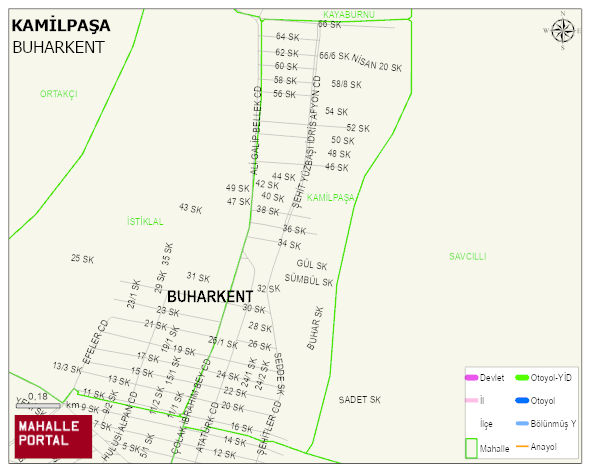
Task: Click the SAVCILLI neighborhood label
Action: tap(467, 257)
